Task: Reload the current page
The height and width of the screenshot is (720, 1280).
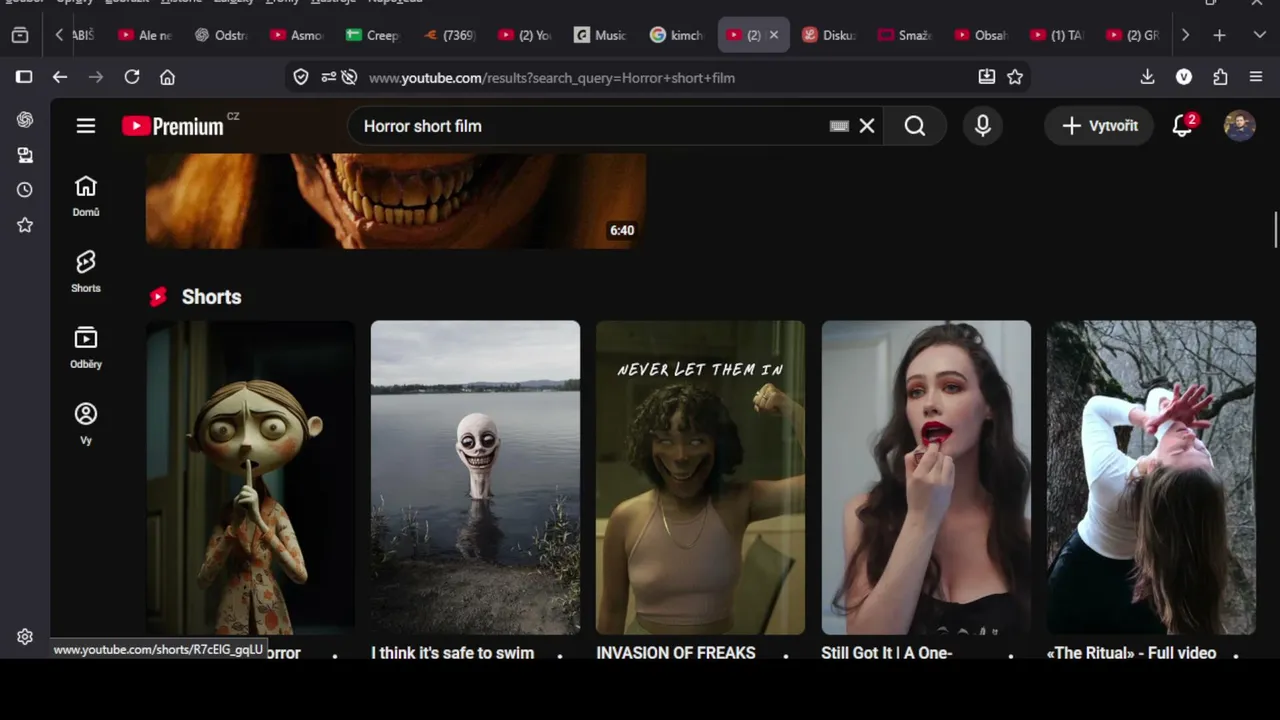Action: click(x=132, y=77)
